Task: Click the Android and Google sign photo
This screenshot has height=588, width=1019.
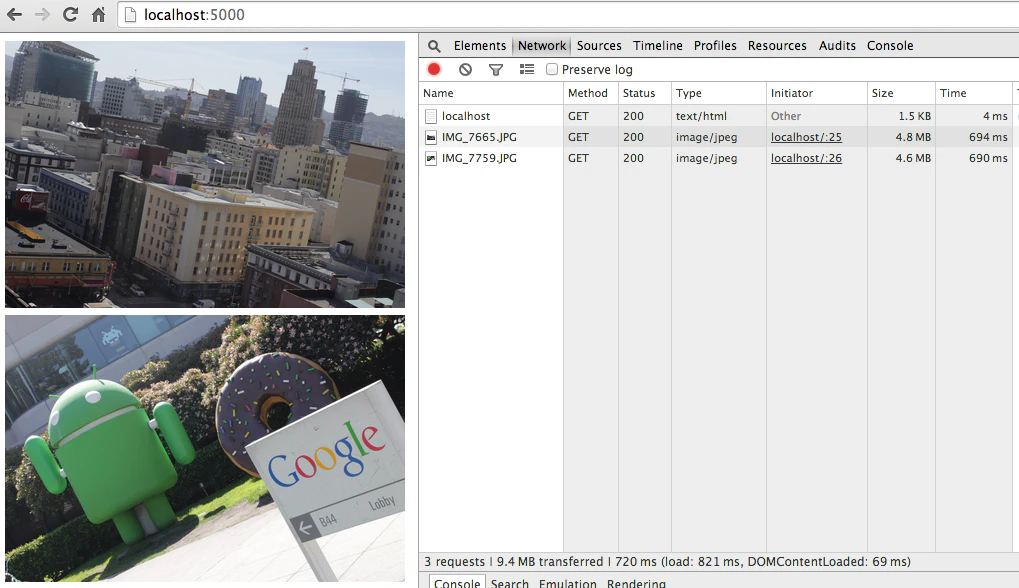Action: click(x=205, y=448)
